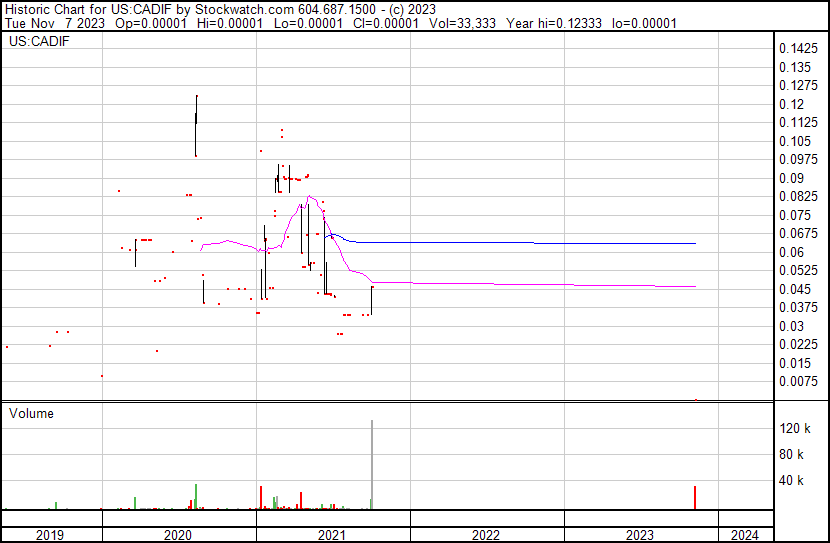Click the 40 k volume axis label
Viewport: 830px width, 543px height.
pyautogui.click(x=792, y=480)
